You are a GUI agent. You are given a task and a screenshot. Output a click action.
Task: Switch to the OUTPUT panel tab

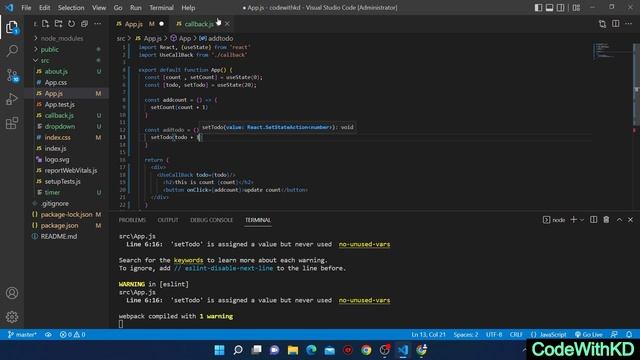tap(168, 220)
